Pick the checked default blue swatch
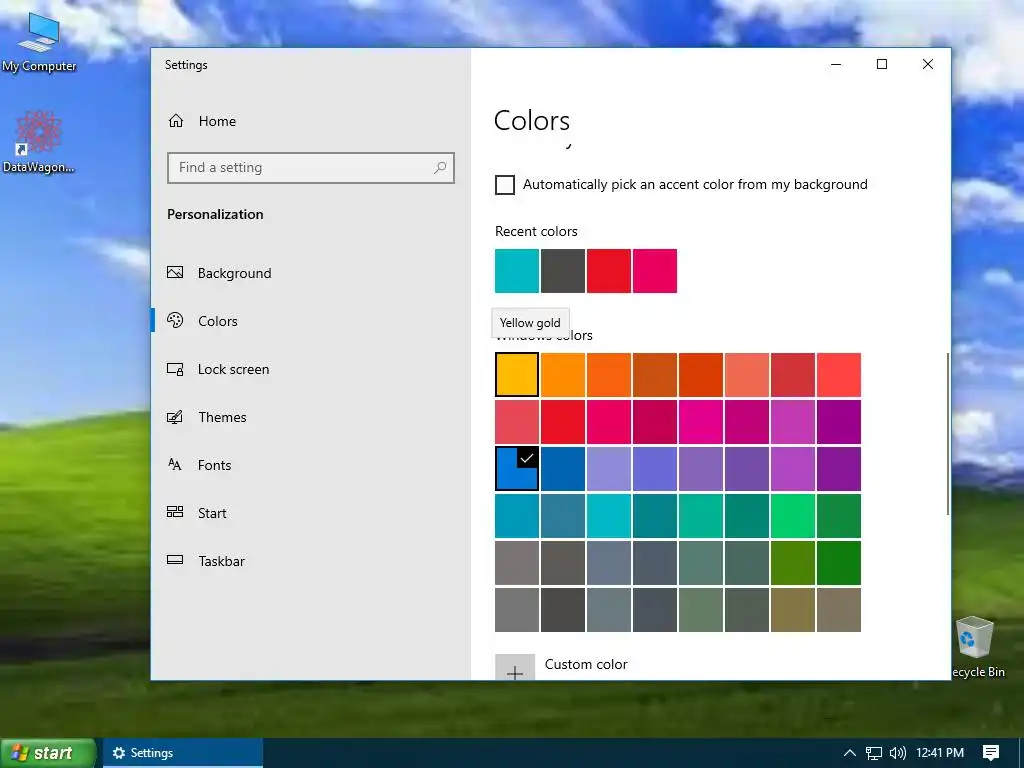This screenshot has width=1024, height=768. (x=517, y=469)
